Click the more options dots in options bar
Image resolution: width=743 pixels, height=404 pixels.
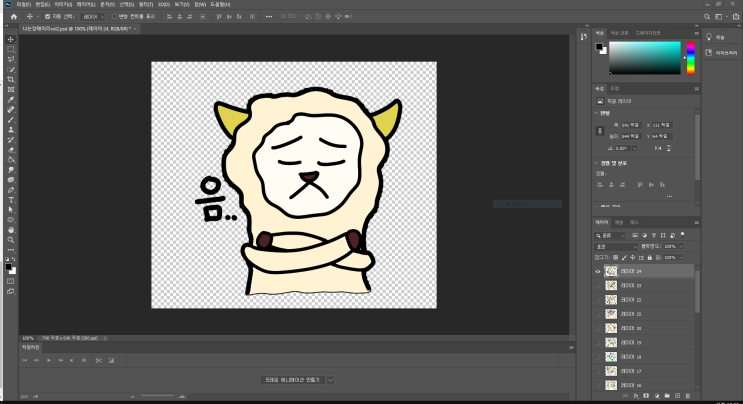(x=269, y=17)
